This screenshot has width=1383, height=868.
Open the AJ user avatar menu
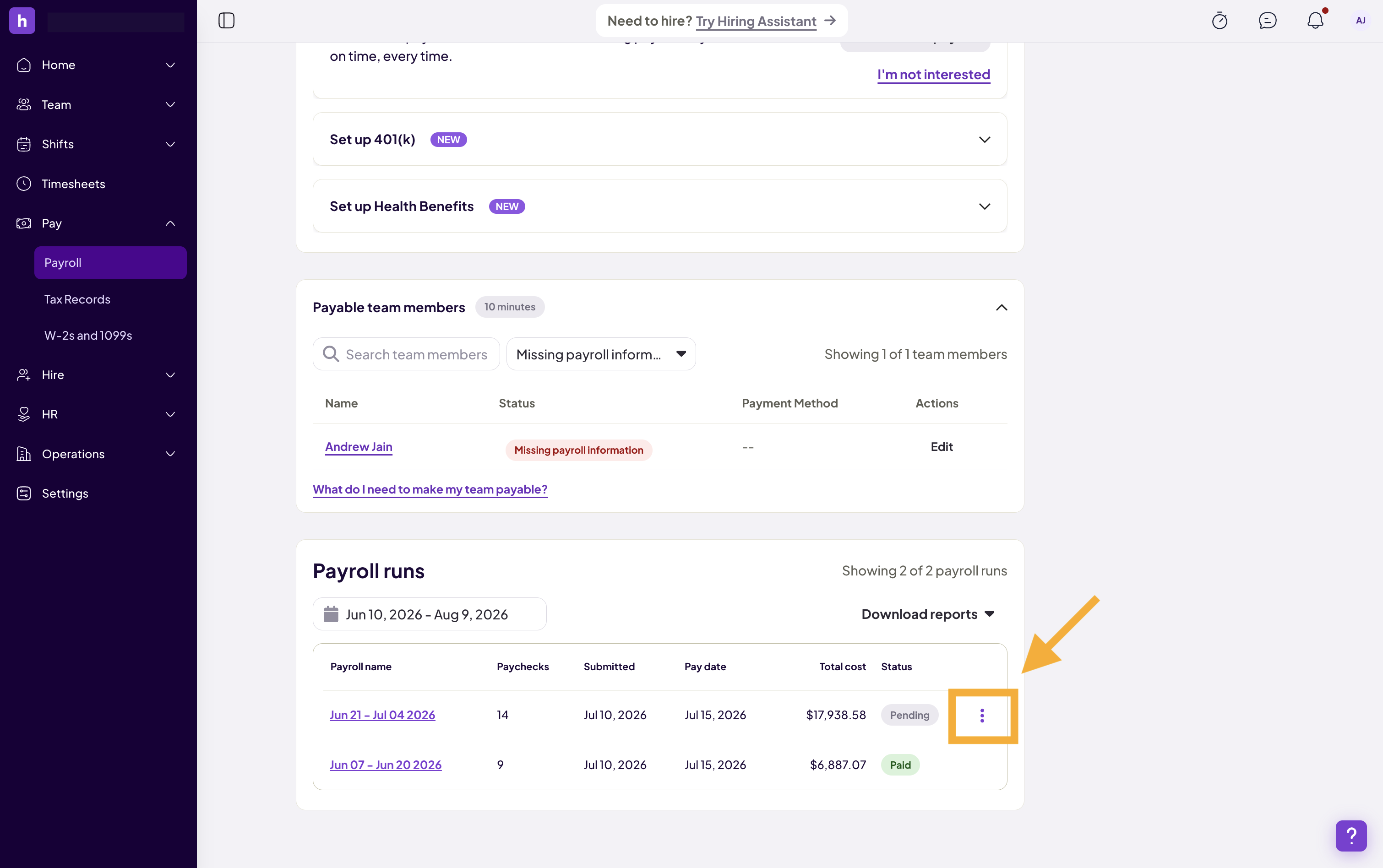[1361, 21]
